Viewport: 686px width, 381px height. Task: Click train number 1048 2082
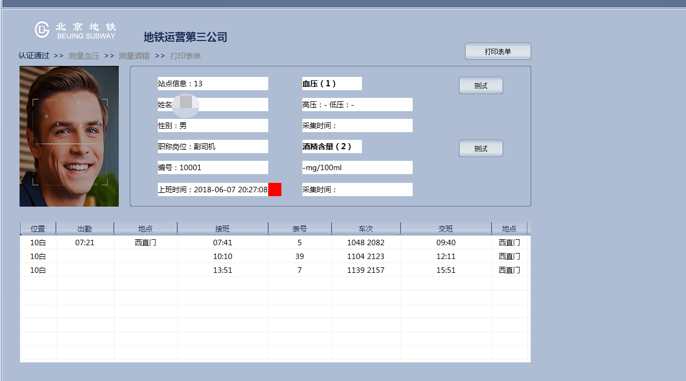pyautogui.click(x=366, y=243)
